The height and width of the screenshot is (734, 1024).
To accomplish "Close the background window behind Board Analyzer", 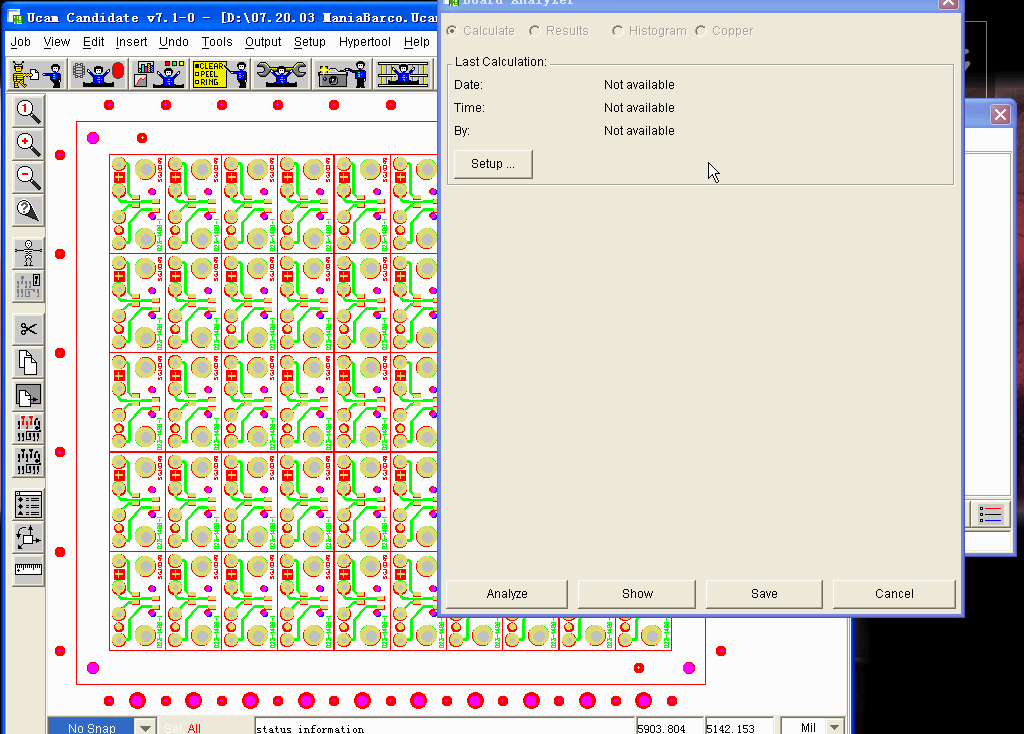I will coord(1000,115).
